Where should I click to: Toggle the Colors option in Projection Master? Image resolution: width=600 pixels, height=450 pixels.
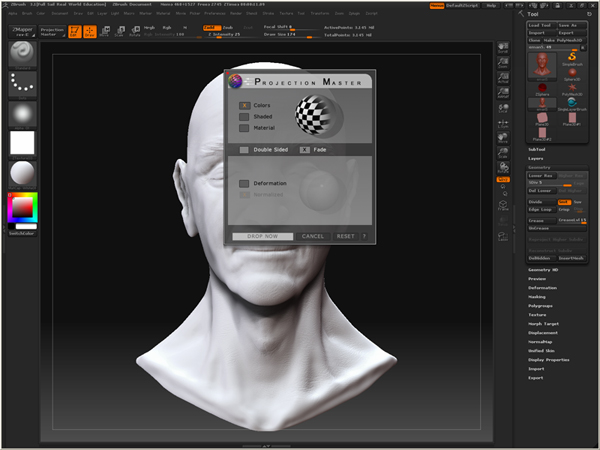(245, 105)
